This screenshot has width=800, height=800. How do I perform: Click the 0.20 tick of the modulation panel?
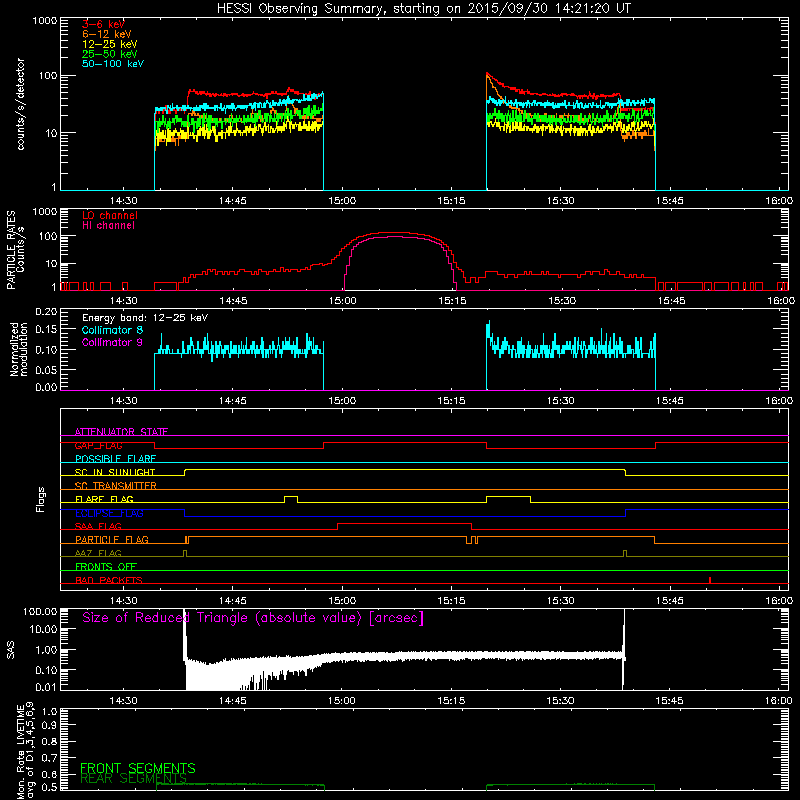(x=46, y=312)
